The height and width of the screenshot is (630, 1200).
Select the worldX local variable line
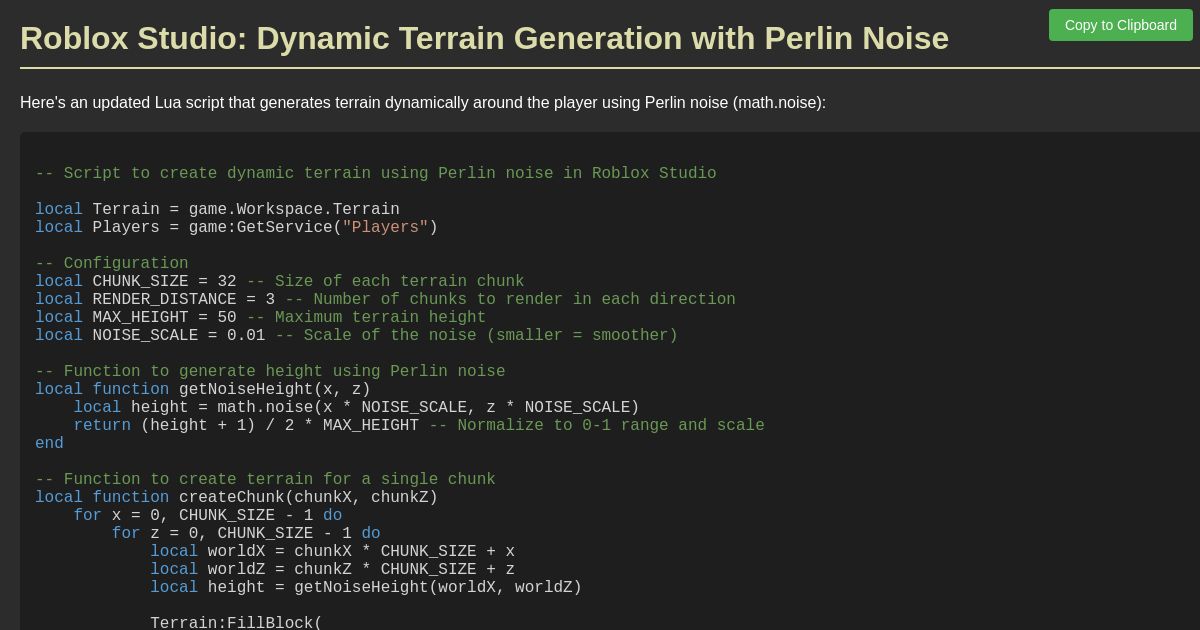click(x=330, y=551)
